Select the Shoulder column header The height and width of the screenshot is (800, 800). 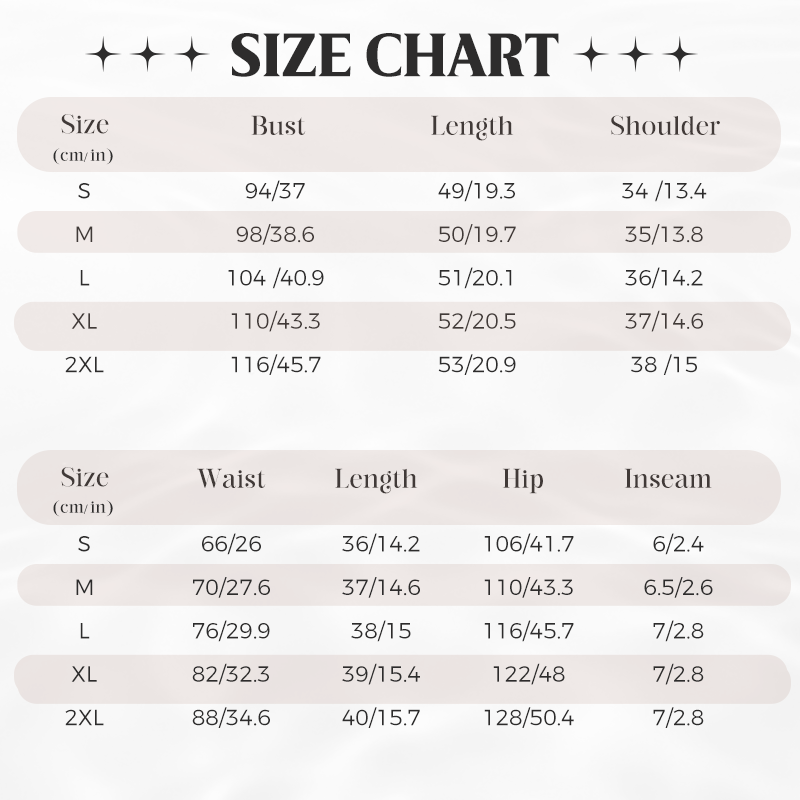click(x=665, y=126)
